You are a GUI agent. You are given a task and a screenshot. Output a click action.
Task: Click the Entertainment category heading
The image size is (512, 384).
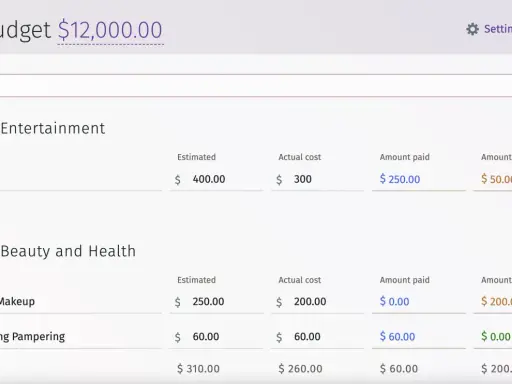53,128
